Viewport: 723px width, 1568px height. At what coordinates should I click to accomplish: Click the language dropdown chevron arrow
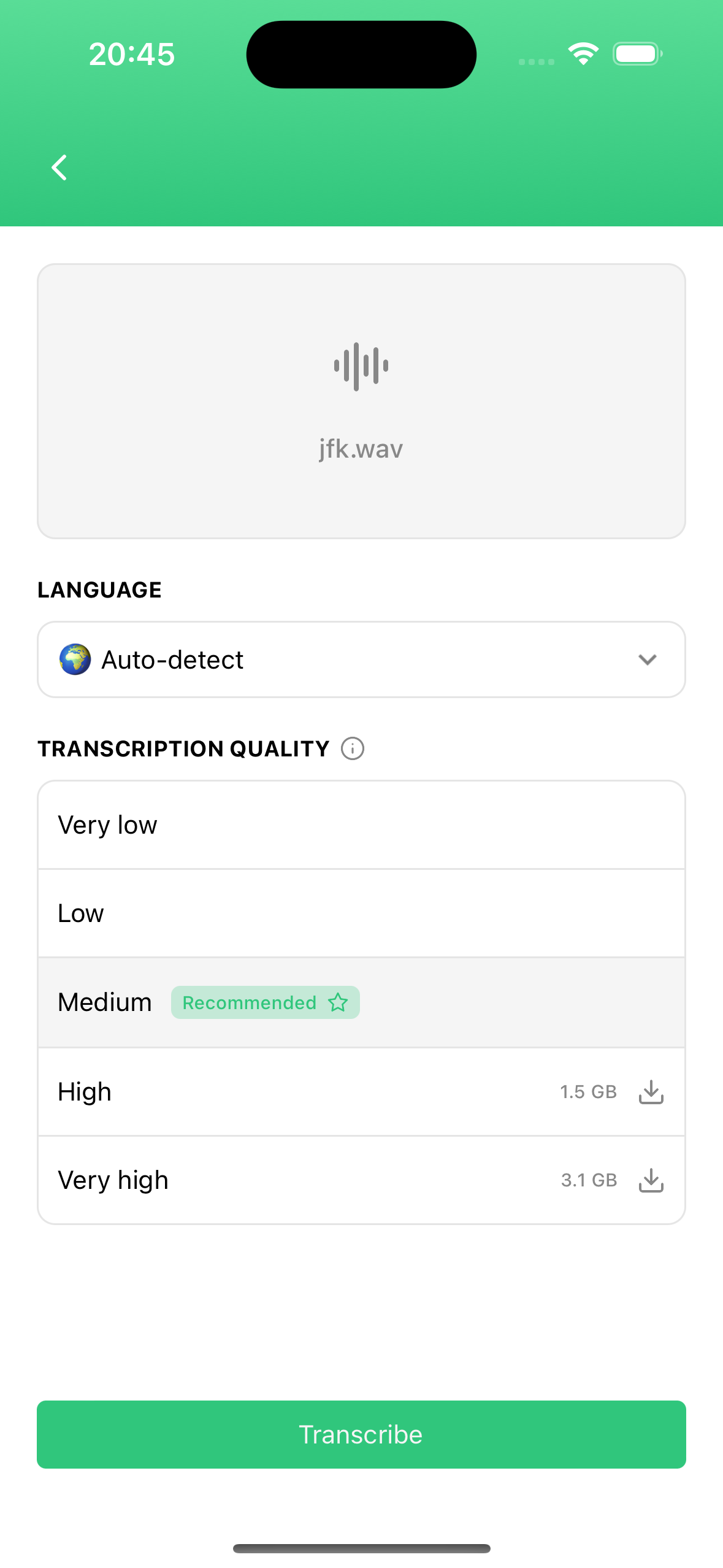point(648,659)
